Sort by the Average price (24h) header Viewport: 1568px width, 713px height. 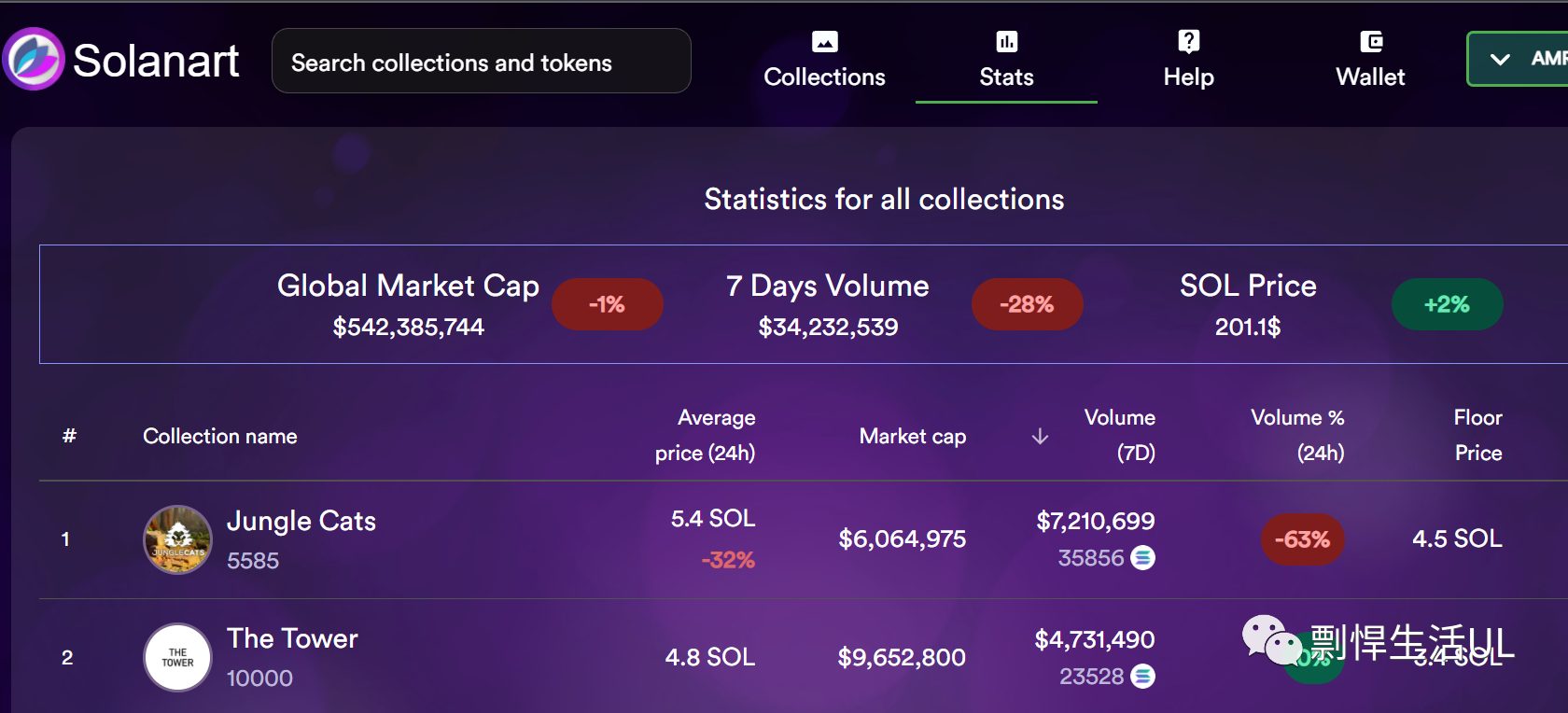tap(705, 435)
